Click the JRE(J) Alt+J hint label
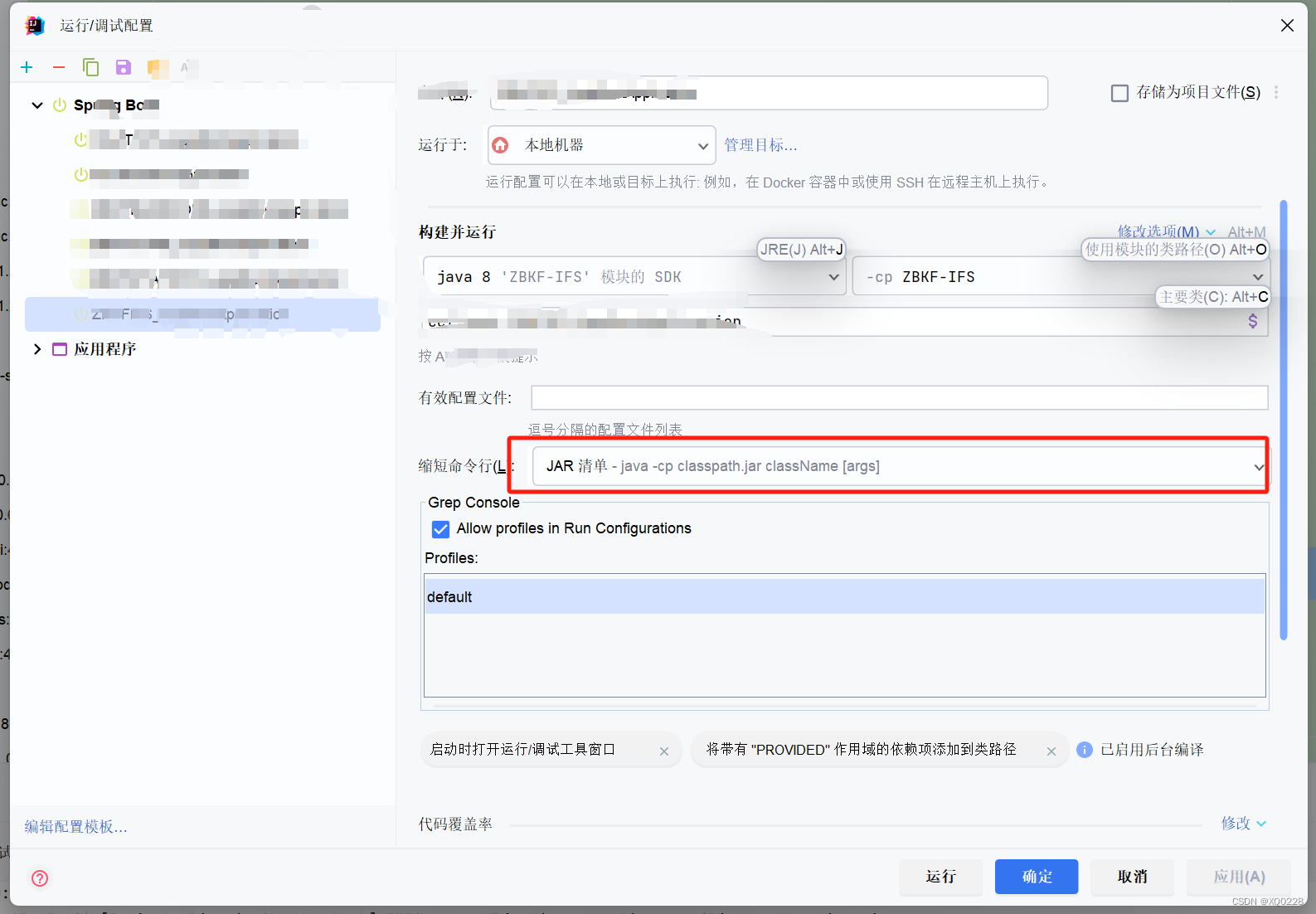Screen dimensions: 1316x914 click(x=801, y=249)
